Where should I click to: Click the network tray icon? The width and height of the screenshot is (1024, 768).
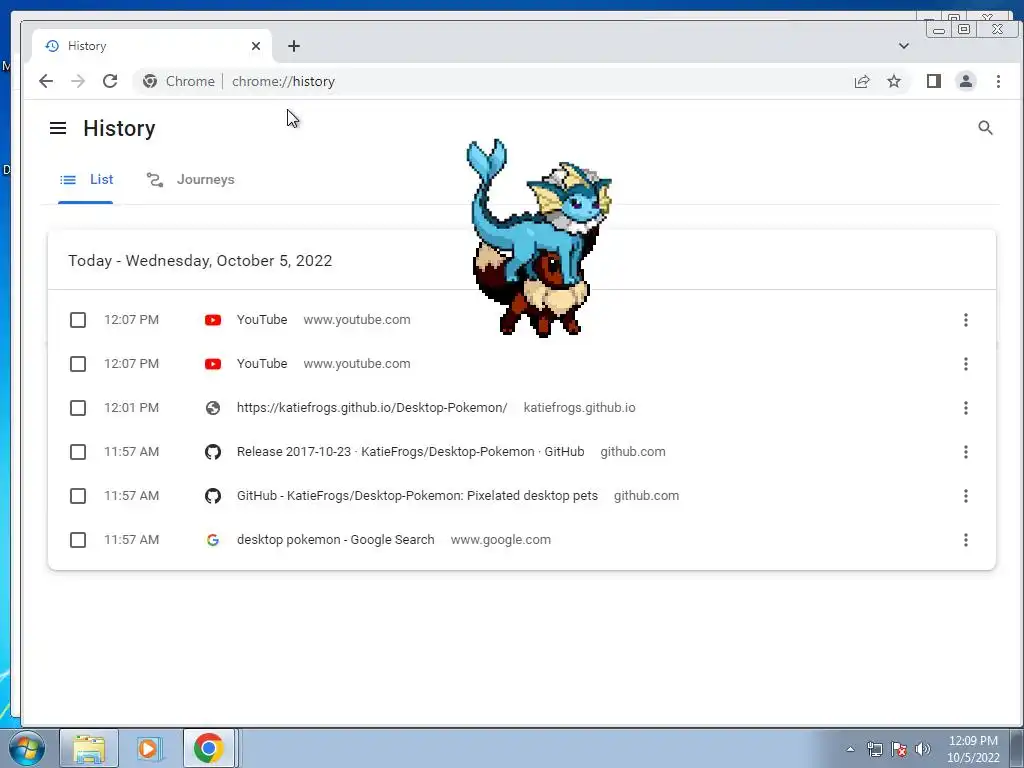tap(874, 749)
